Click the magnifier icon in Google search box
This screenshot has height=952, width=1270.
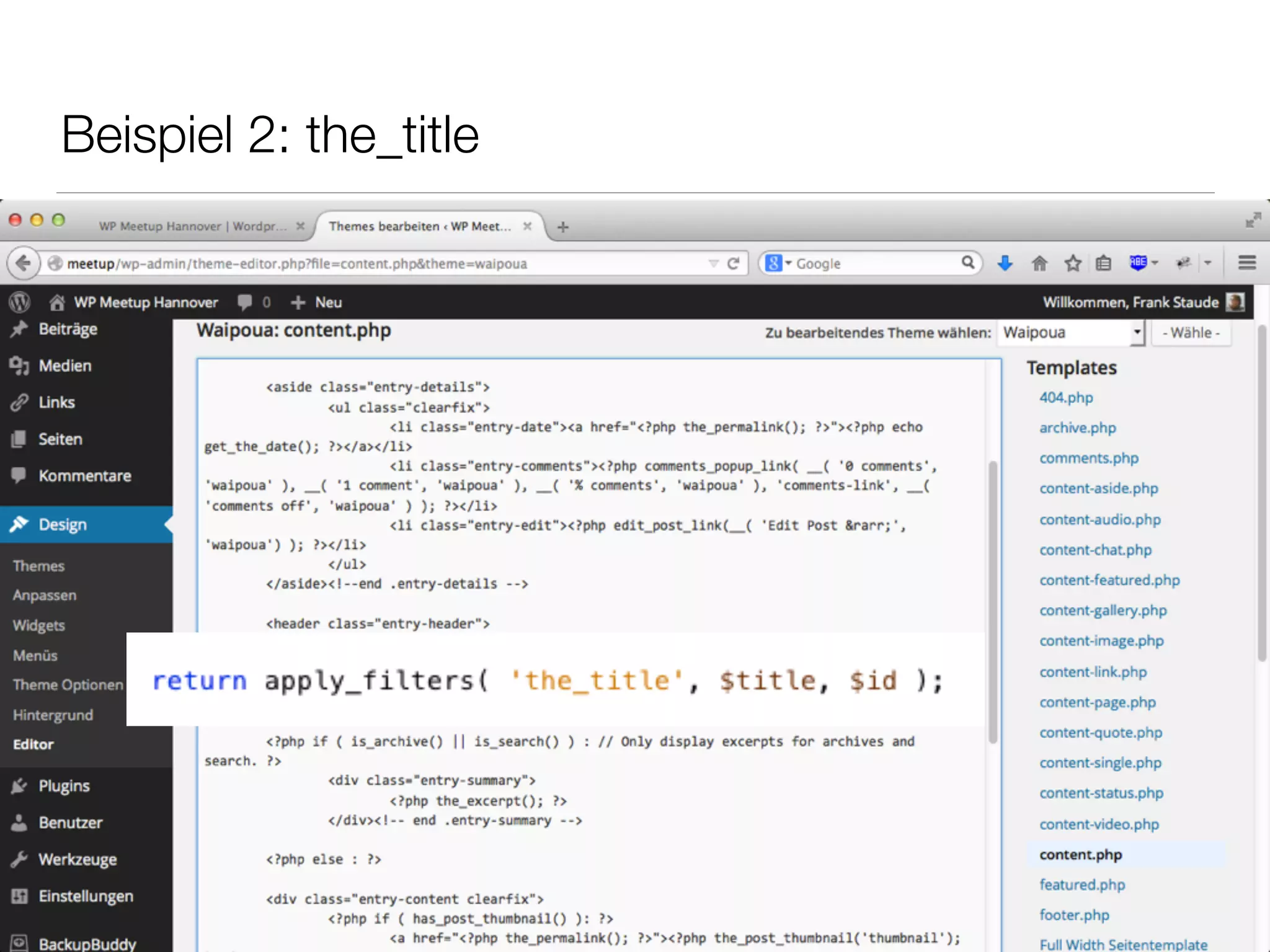968,263
